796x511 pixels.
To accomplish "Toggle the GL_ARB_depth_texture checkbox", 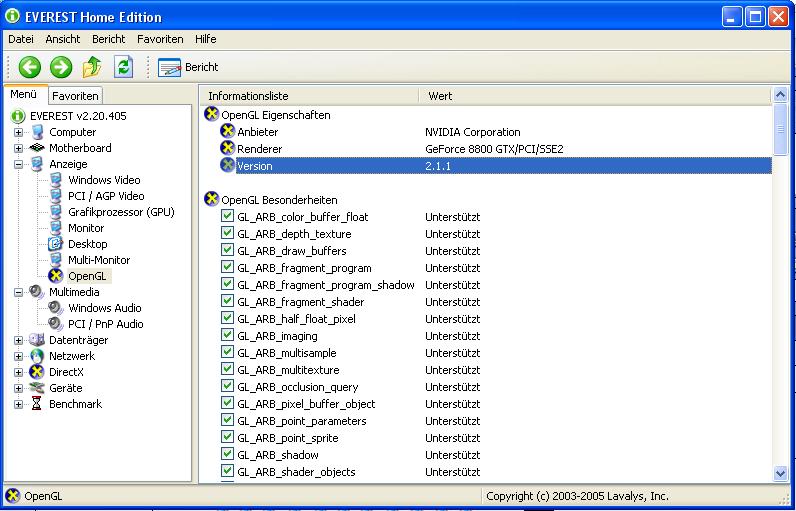I will point(227,233).
